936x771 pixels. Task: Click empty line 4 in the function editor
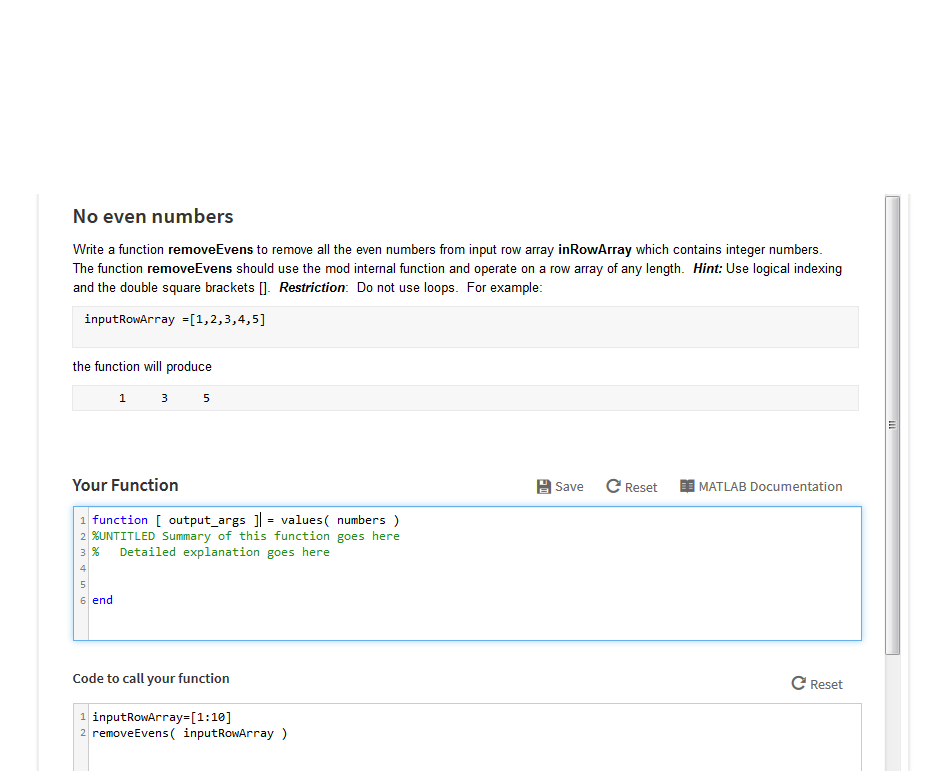point(200,567)
